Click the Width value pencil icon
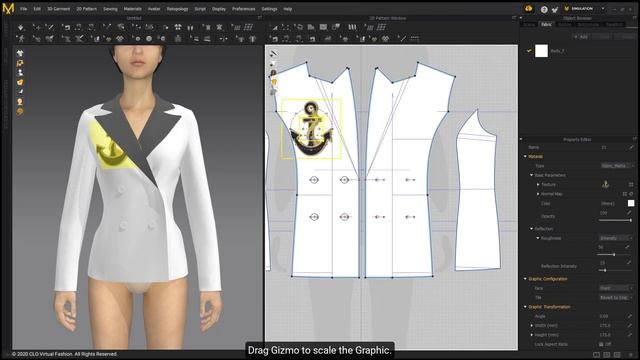640x360 pixels. coord(629,325)
